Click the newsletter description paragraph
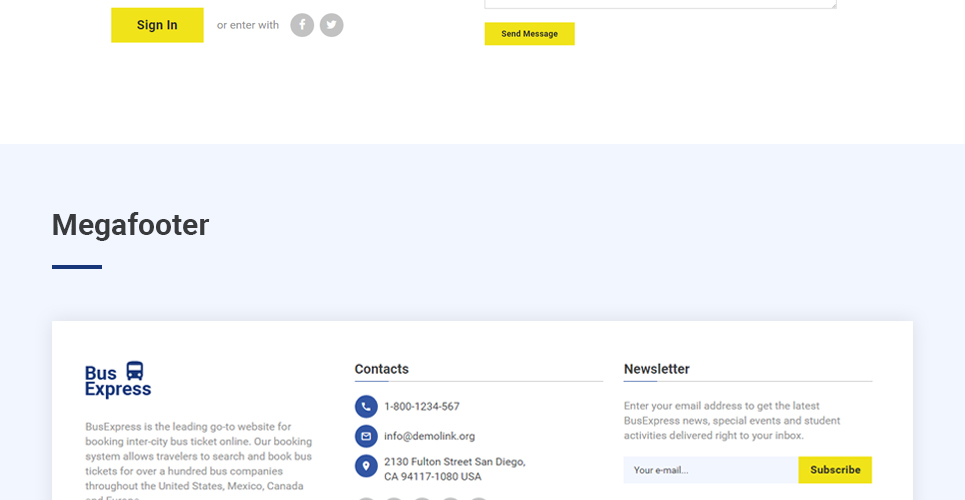Image resolution: width=965 pixels, height=500 pixels. (x=732, y=421)
